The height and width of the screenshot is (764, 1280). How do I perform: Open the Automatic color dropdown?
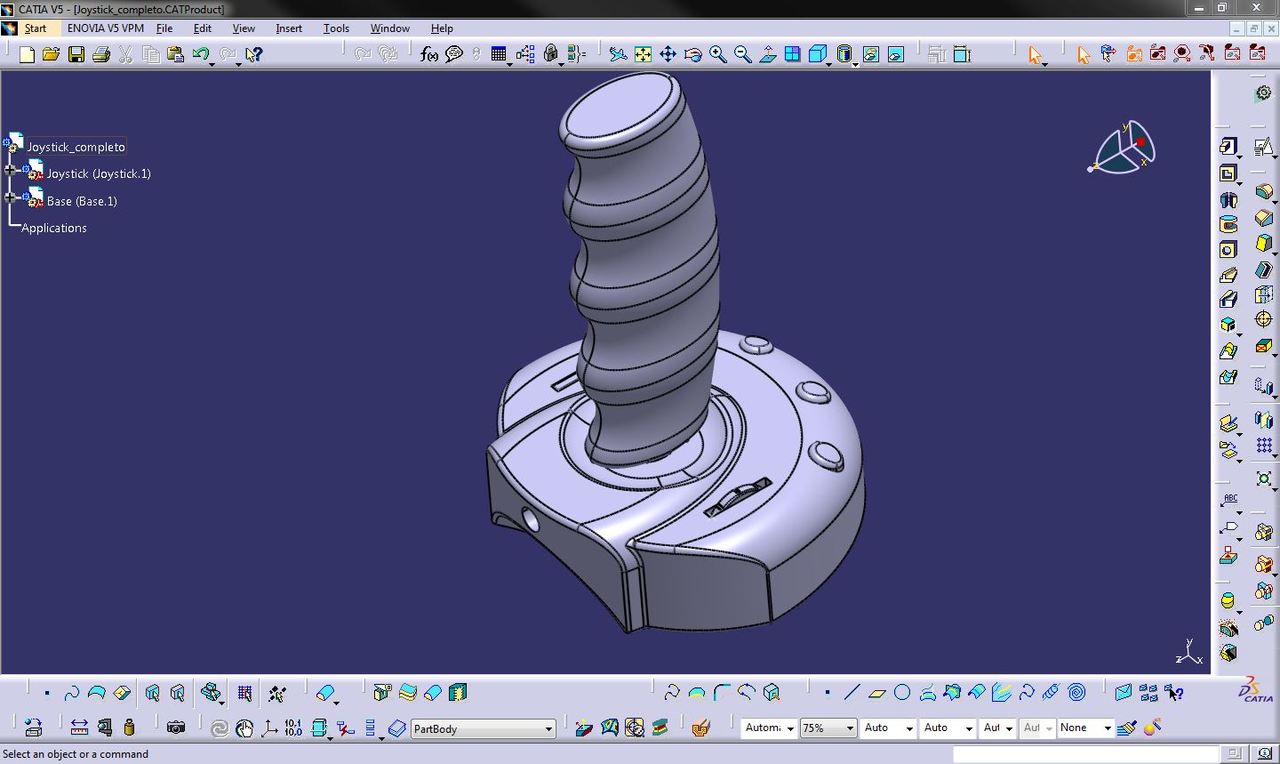(x=790, y=728)
